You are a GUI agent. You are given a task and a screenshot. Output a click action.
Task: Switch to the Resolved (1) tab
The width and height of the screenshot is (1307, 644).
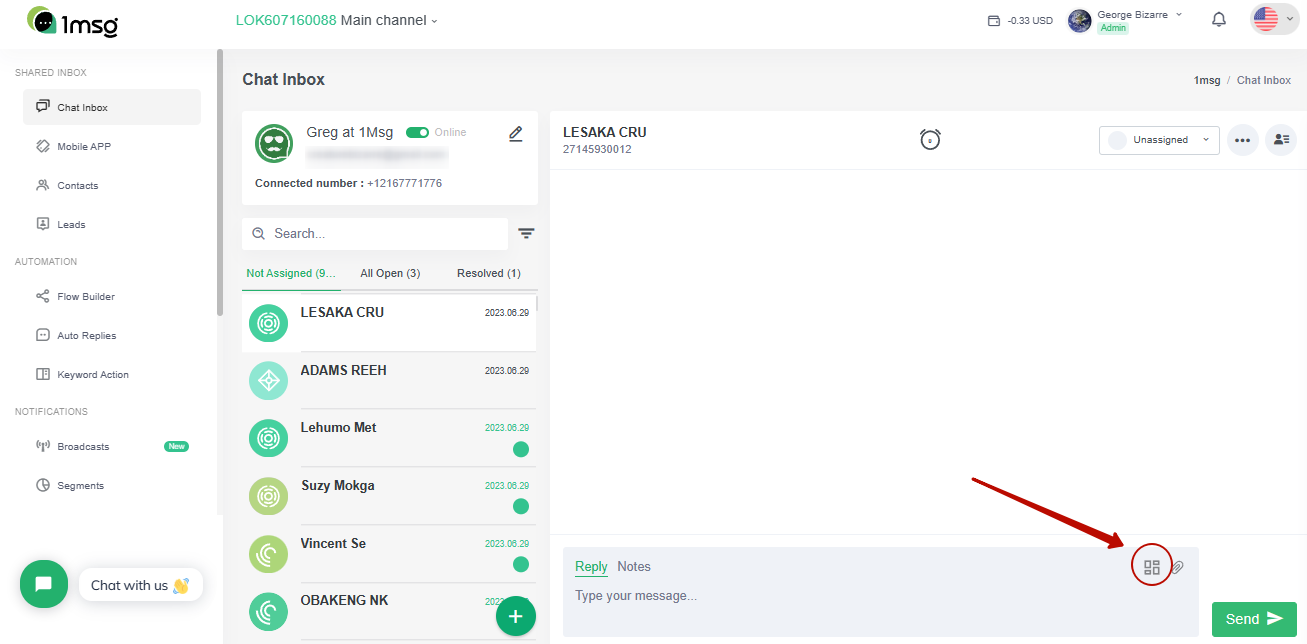click(x=489, y=273)
